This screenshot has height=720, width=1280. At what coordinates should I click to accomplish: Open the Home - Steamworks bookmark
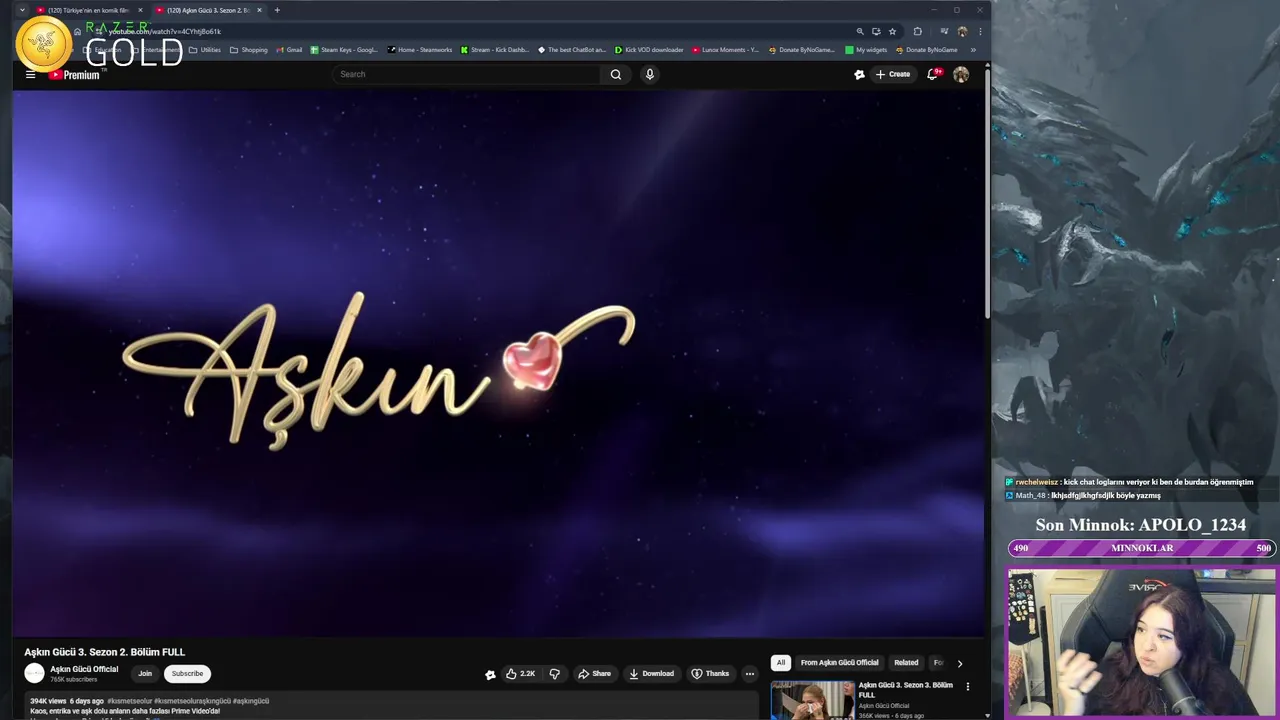(x=420, y=50)
